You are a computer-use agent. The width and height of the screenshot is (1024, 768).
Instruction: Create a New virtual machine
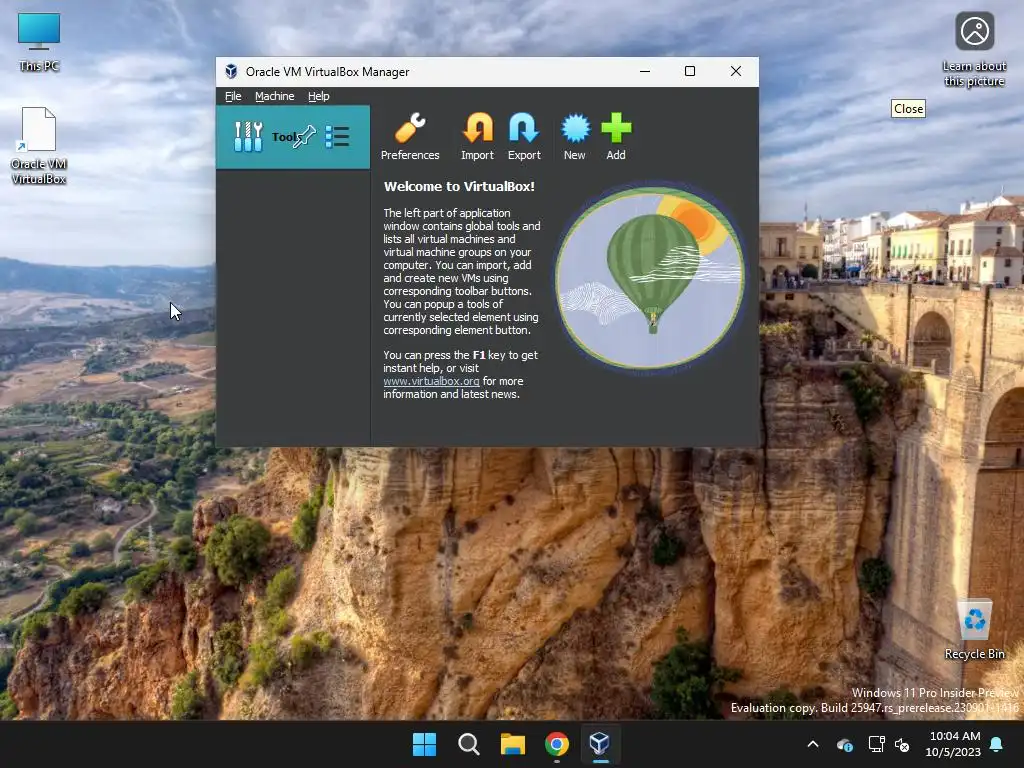click(x=575, y=137)
